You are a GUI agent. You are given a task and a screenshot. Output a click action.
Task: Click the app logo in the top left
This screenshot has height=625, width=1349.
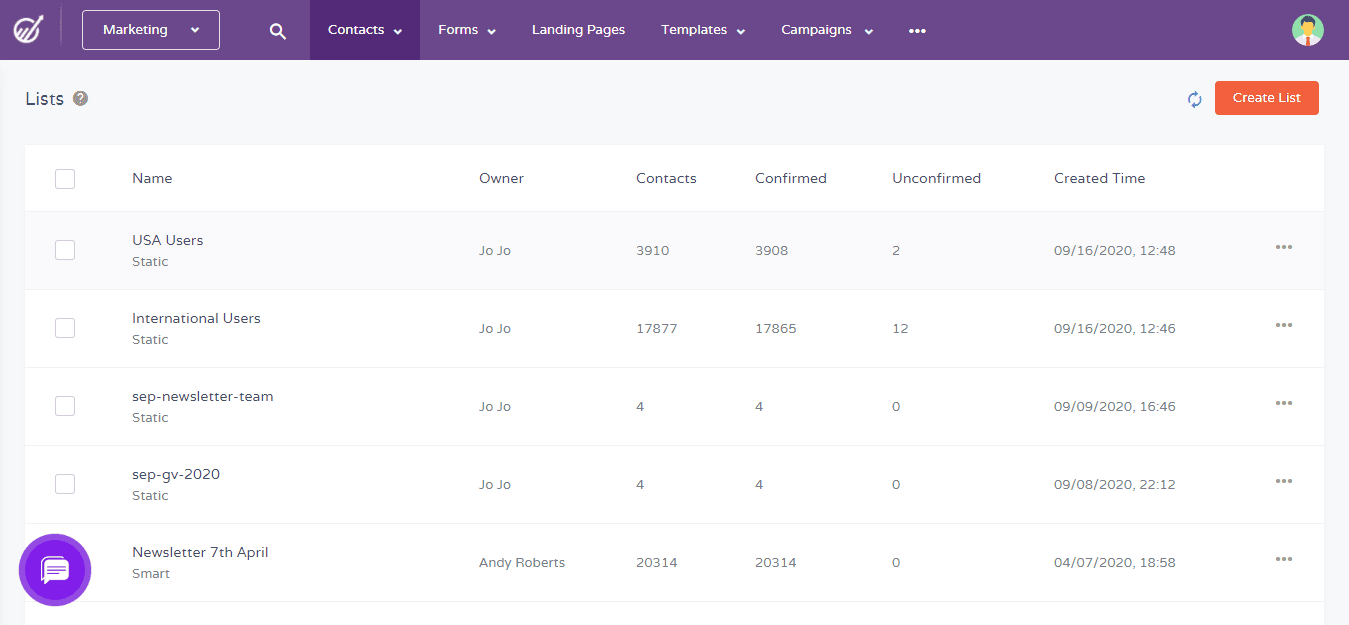27,29
